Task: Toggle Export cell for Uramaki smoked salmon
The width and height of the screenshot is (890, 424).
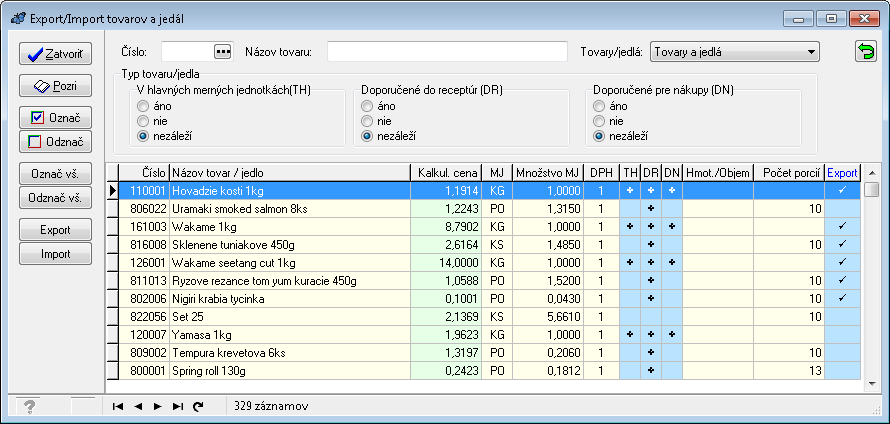Action: (x=842, y=209)
